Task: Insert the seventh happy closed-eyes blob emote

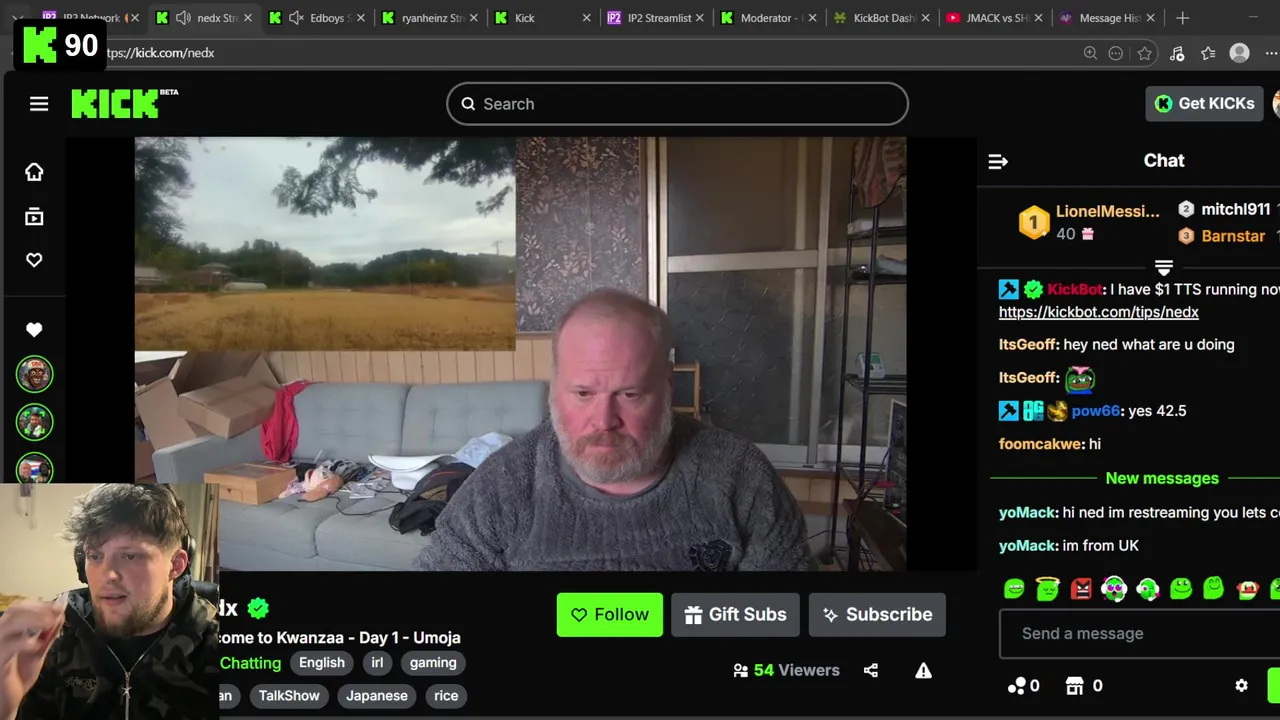Action: (1213, 588)
